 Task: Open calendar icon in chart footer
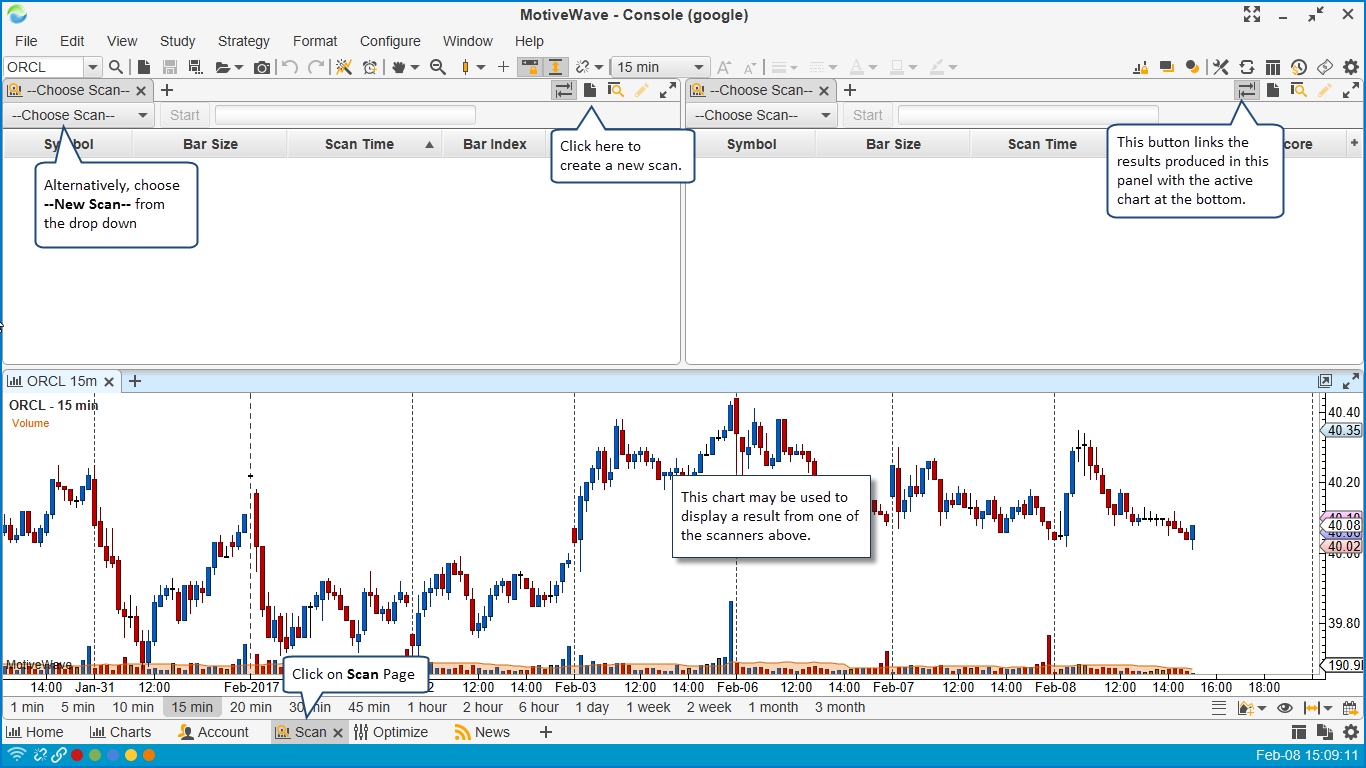click(1349, 708)
